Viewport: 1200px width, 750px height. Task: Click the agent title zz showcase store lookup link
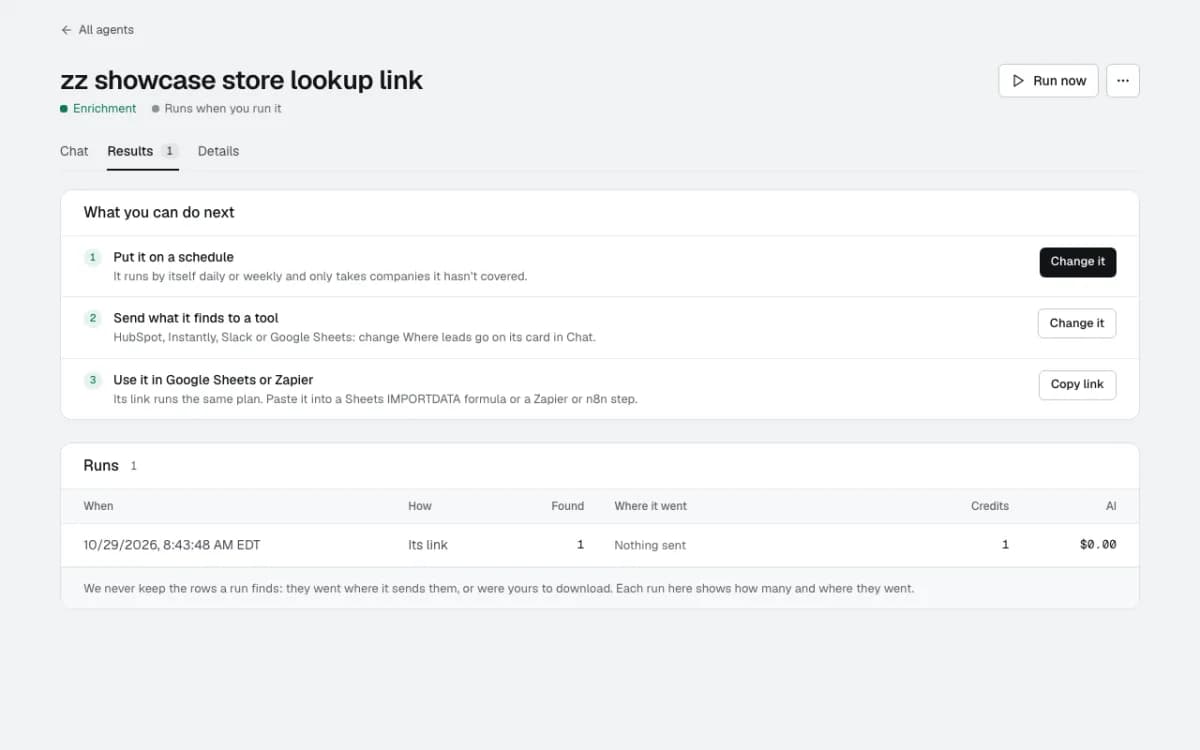pos(242,80)
